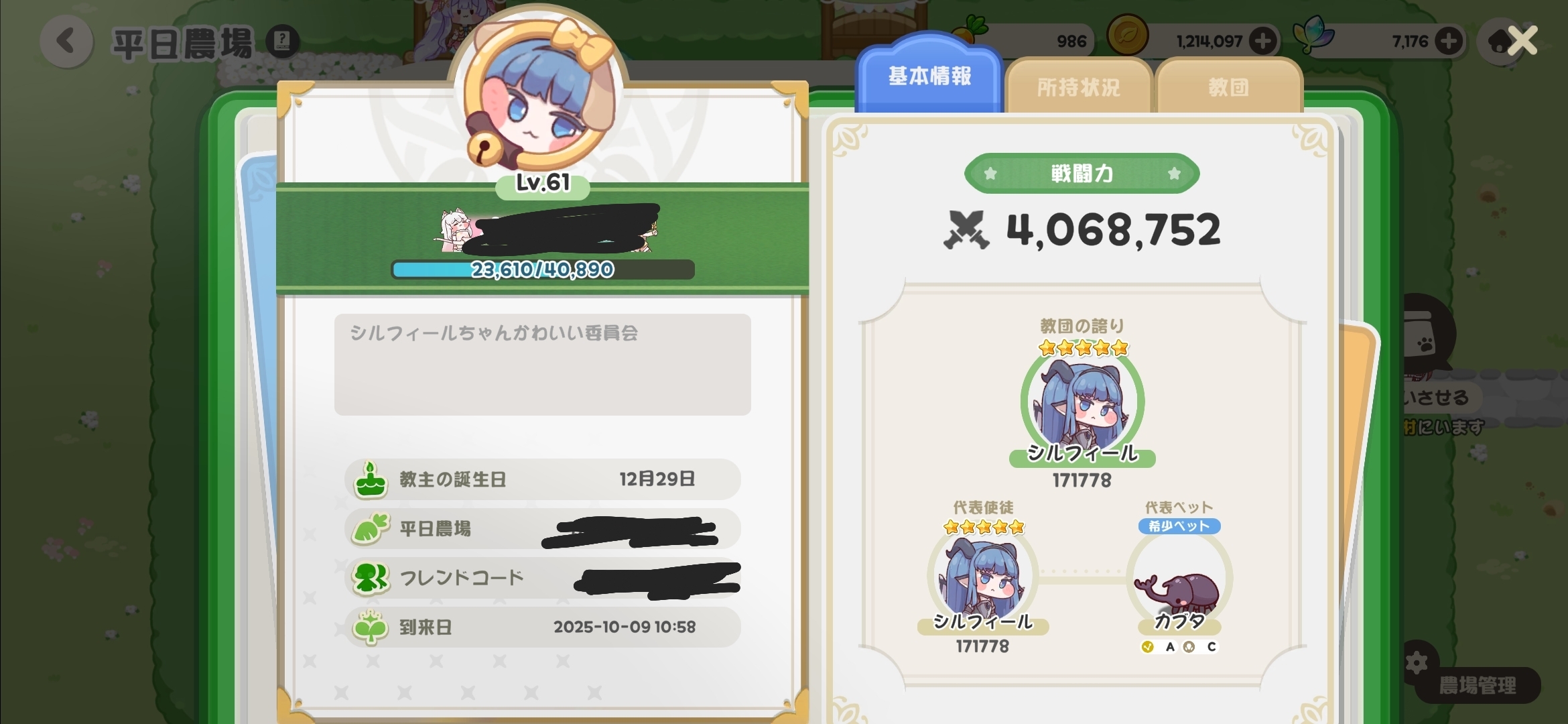Switch to the 教団 tab
1568x724 pixels.
(x=1229, y=86)
